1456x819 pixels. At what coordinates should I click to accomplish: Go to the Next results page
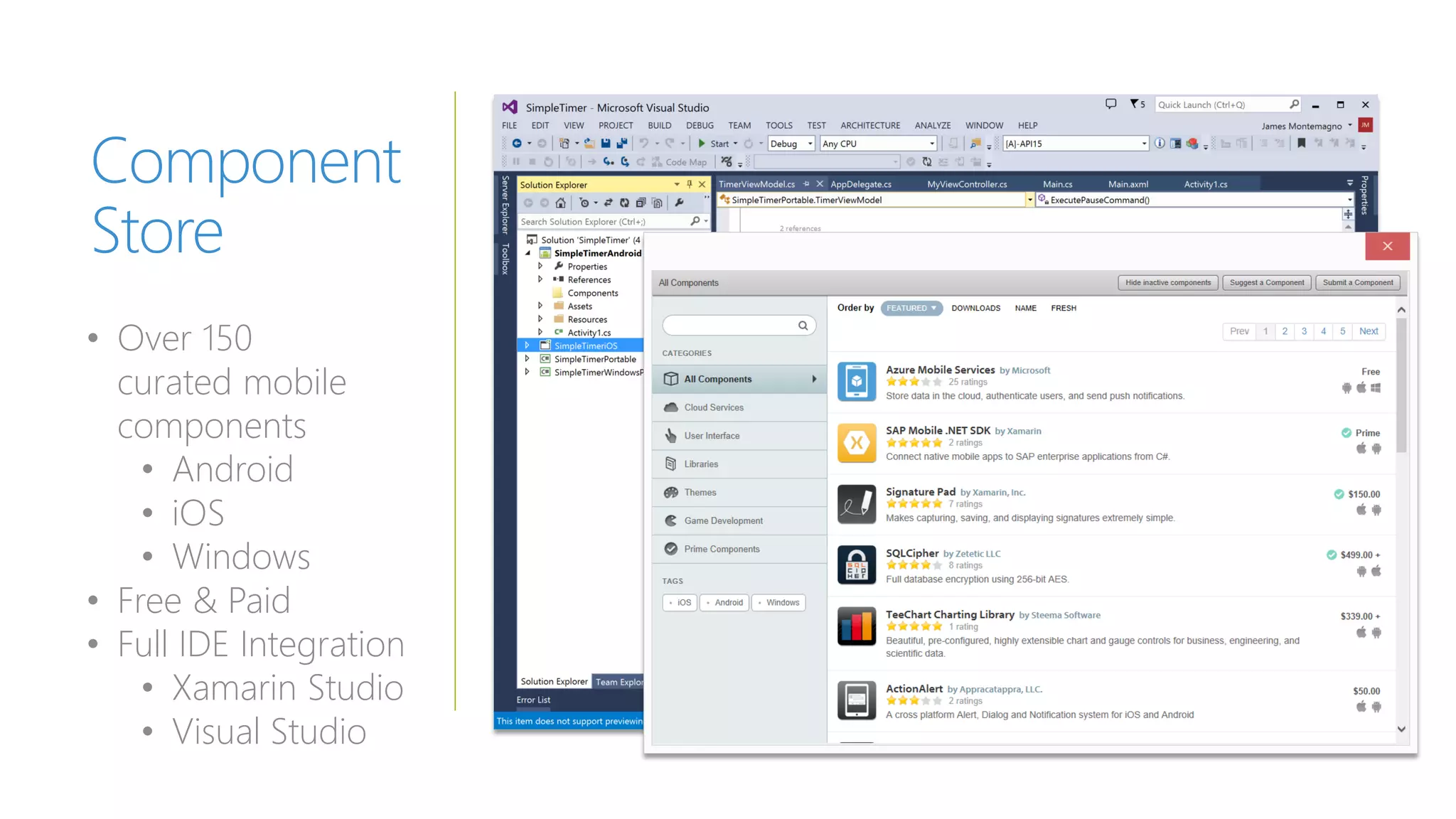(x=1368, y=331)
